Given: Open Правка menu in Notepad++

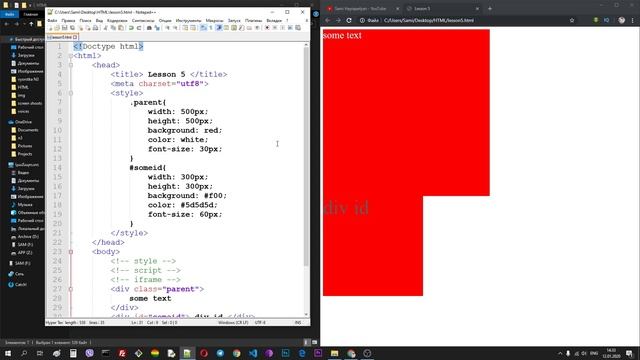Looking at the screenshot, I should pyautogui.click(x=68, y=20).
